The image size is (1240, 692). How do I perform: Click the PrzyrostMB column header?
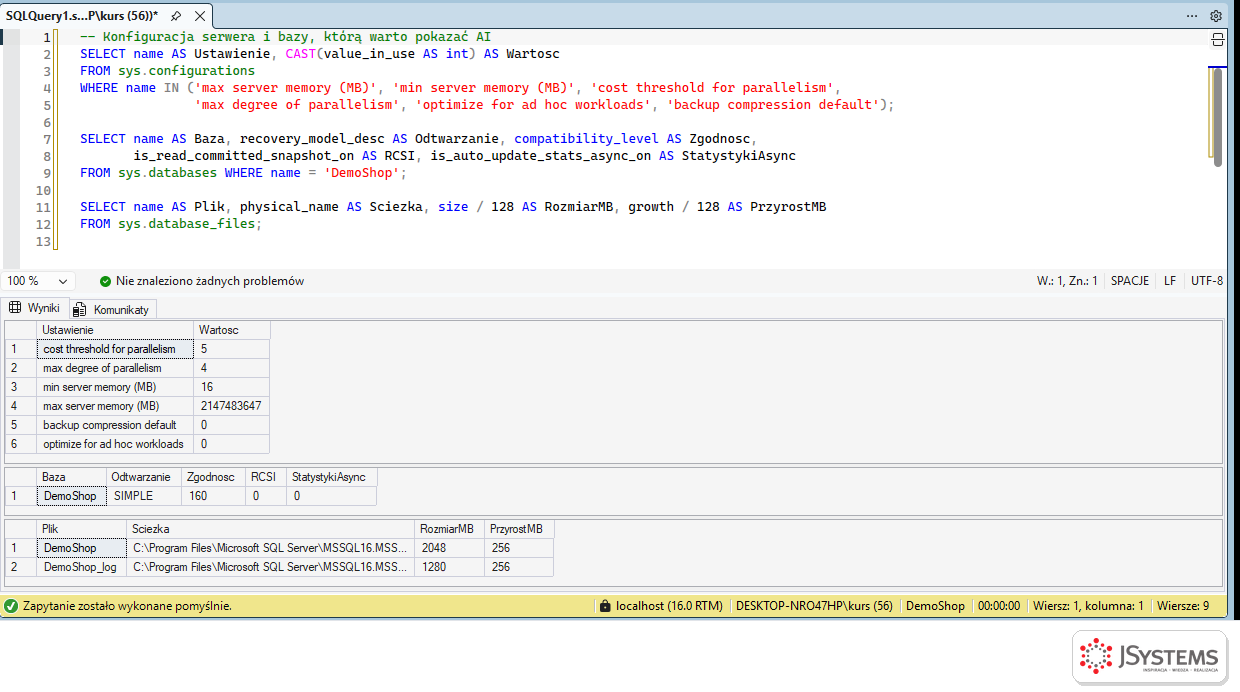(x=519, y=529)
